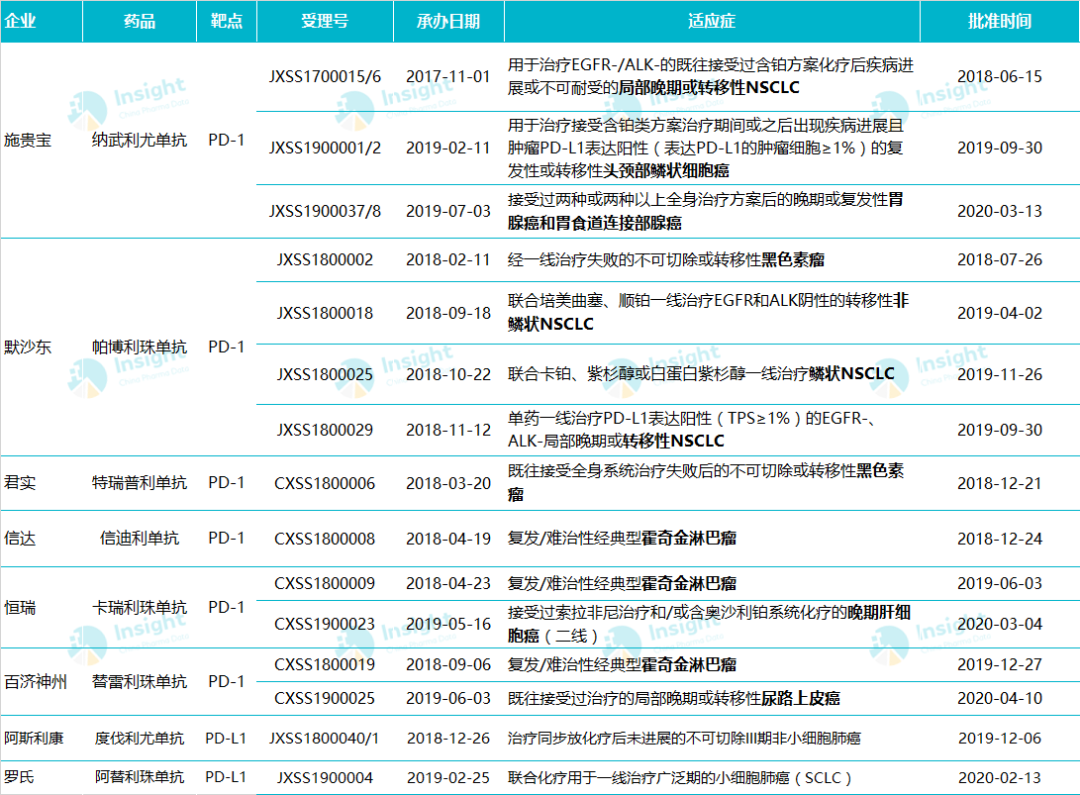Select acceptance number CXSS1800006

(x=324, y=484)
